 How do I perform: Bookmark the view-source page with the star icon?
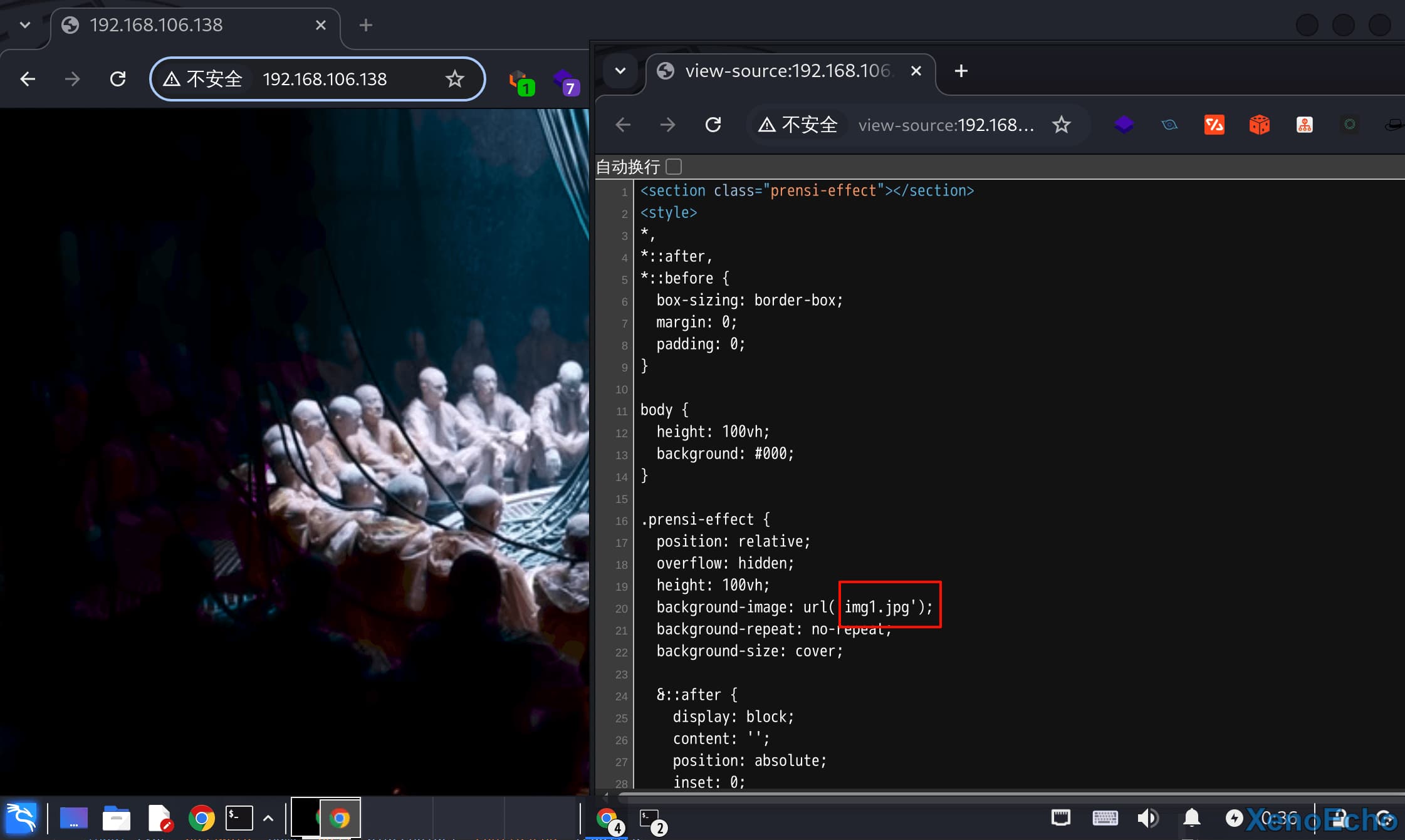click(x=1061, y=125)
